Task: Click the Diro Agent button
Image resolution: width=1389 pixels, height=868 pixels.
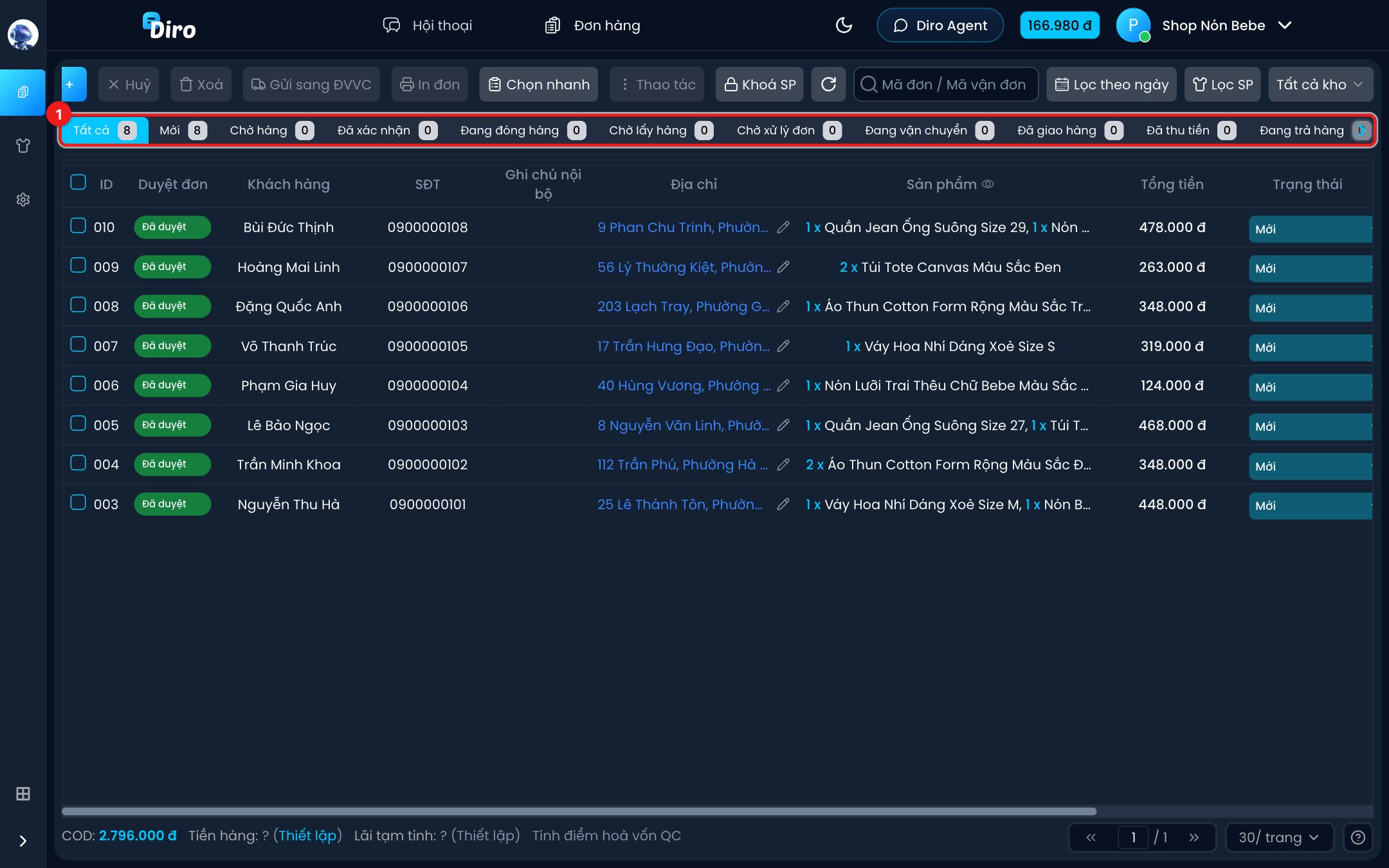Action: pos(940,26)
